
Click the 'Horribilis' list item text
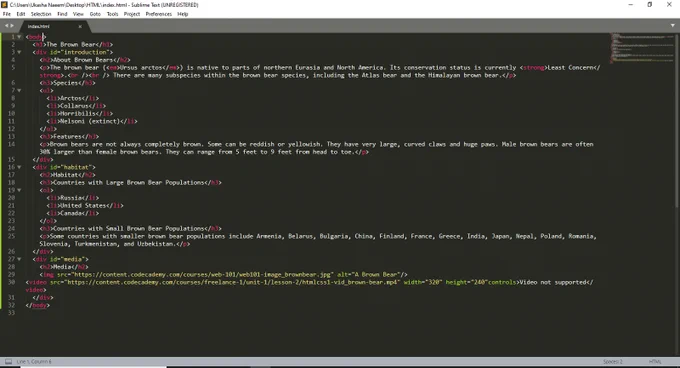pos(78,114)
